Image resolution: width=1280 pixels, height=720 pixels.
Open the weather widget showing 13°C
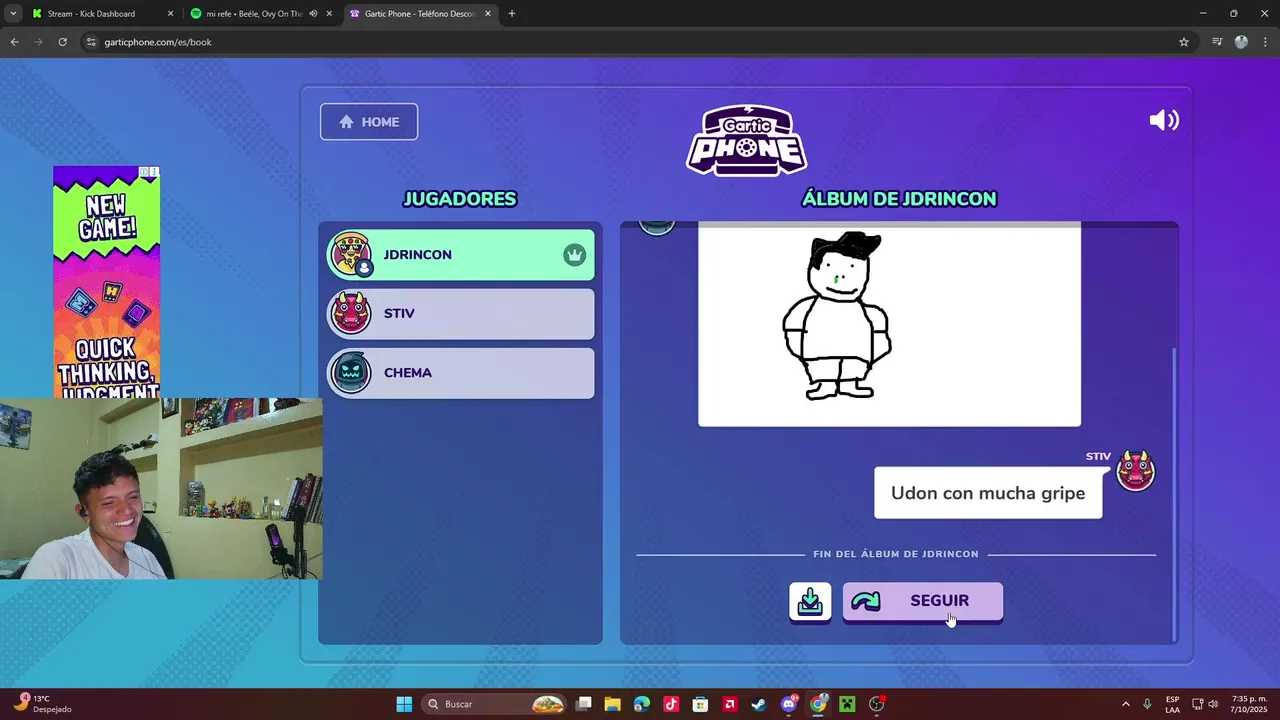coord(42,704)
